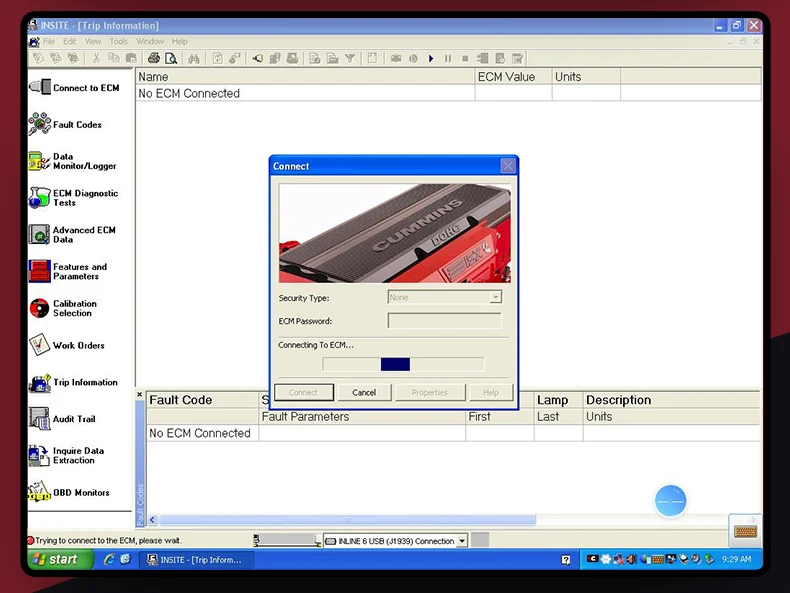
Task: Click the top Units column header
Action: coord(586,77)
